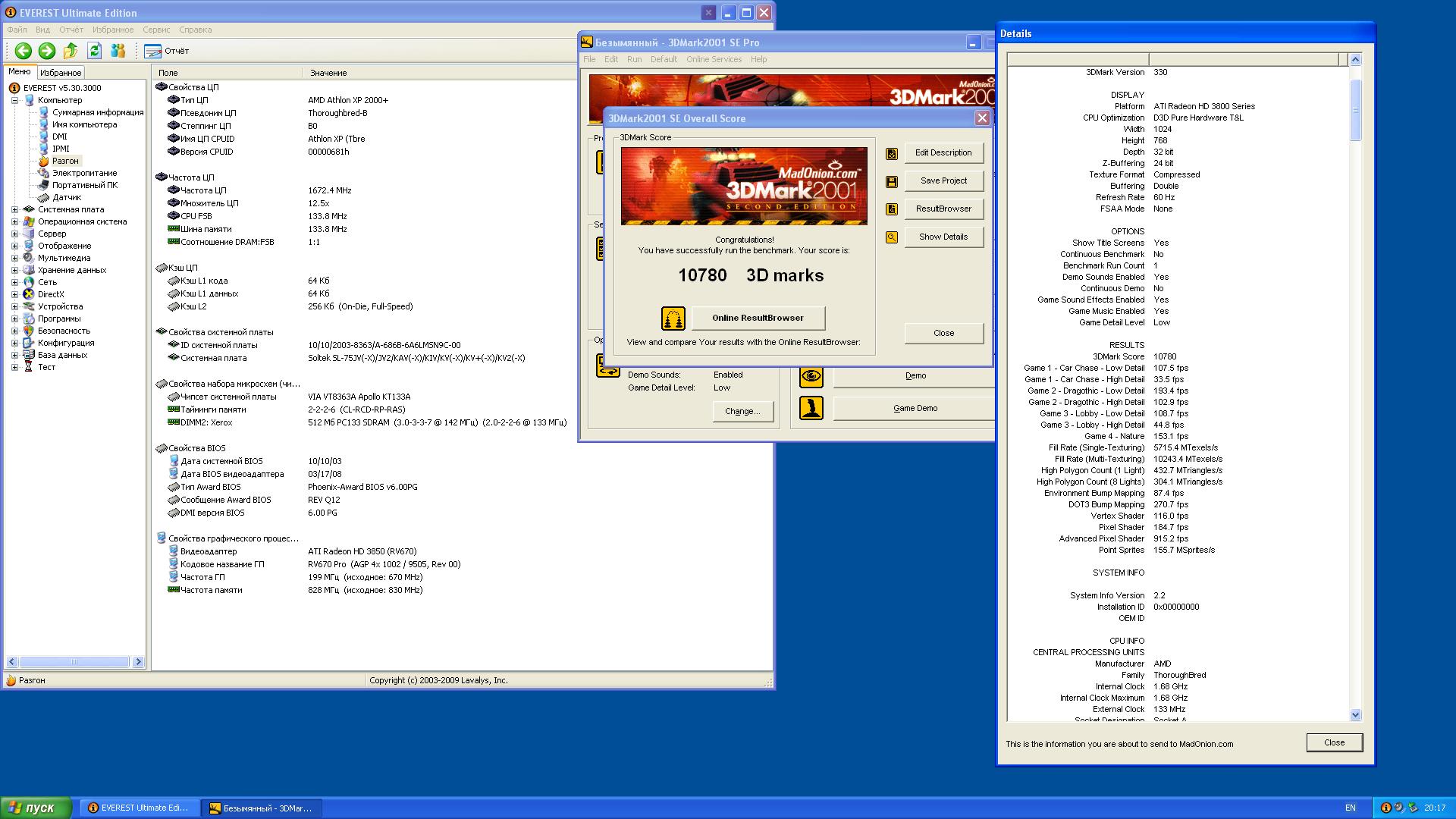Collapse the Компьютер tree node
Viewport: 1456px width, 819px height.
[14, 101]
